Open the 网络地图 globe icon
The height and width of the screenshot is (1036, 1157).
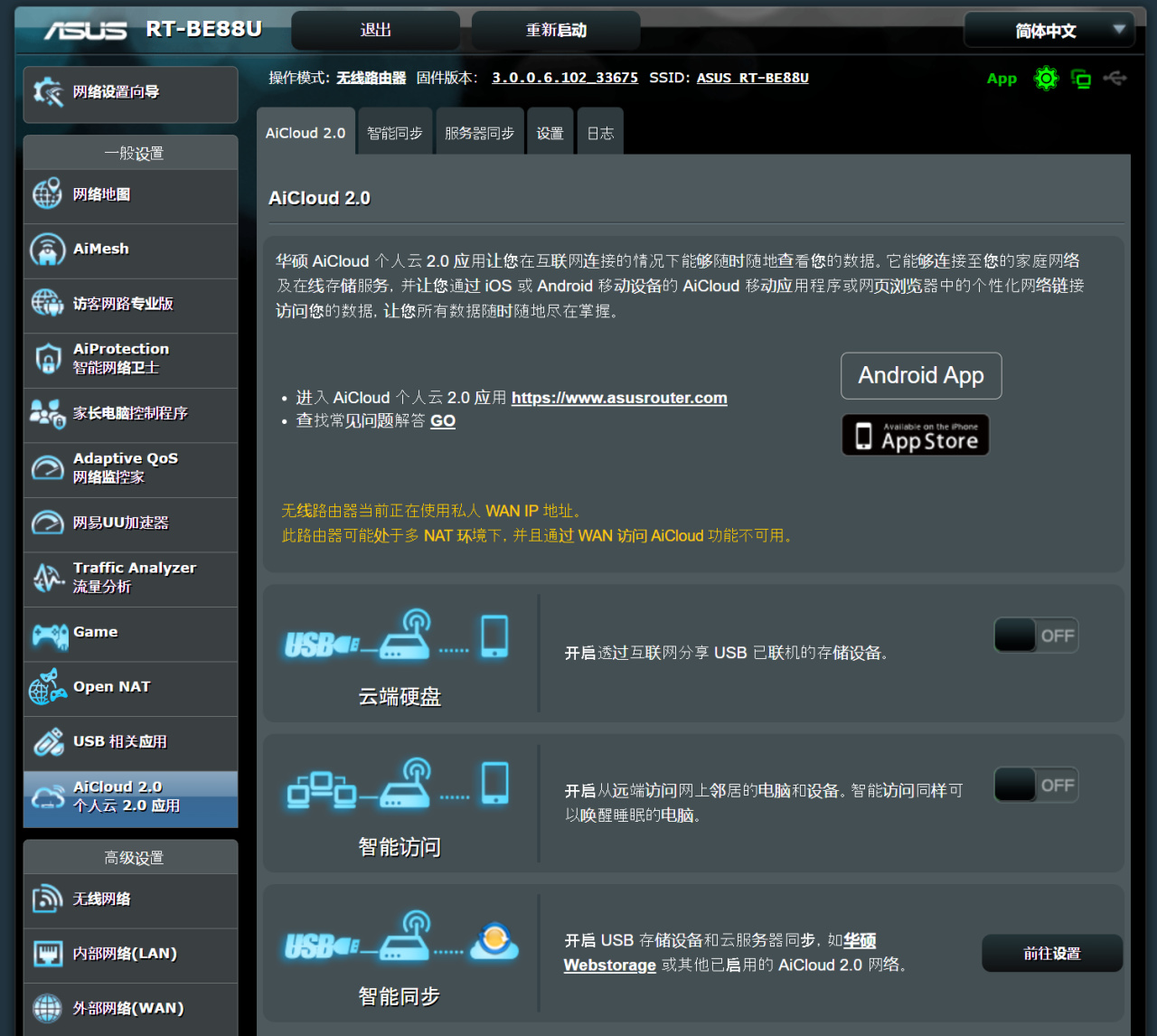(47, 194)
